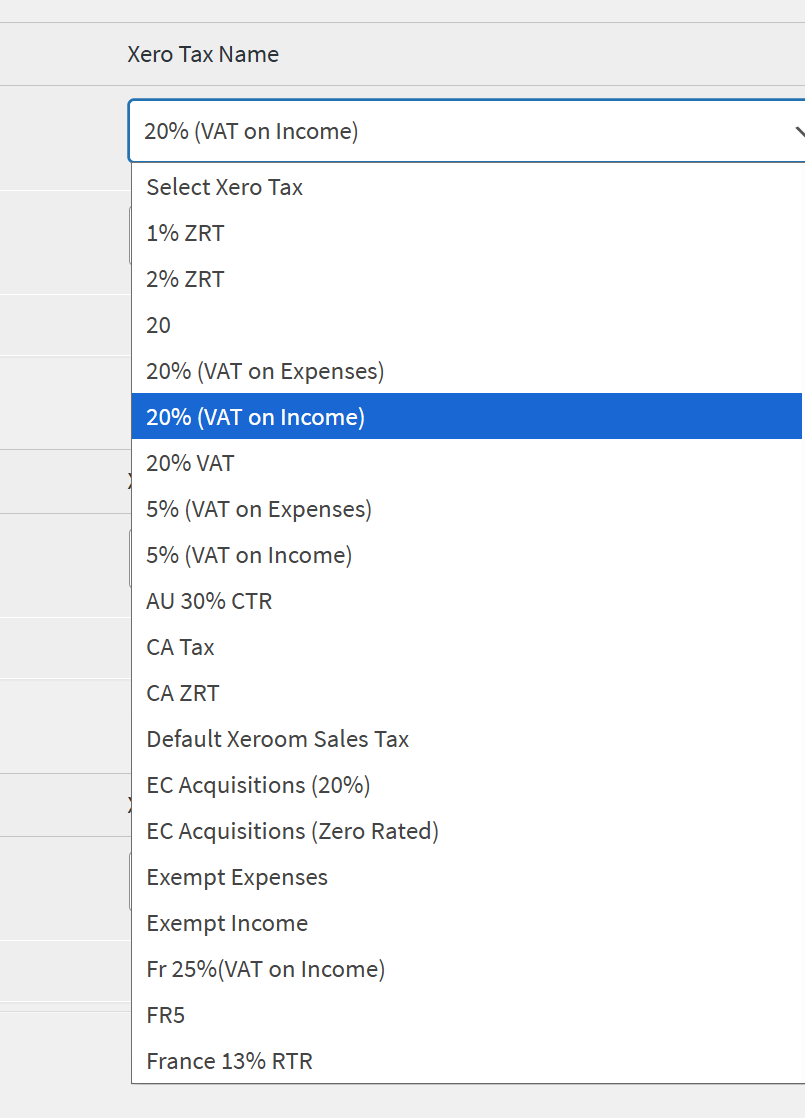Image resolution: width=805 pixels, height=1118 pixels.
Task: Choose 5% (VAT on Expenses)
Action: (259, 509)
